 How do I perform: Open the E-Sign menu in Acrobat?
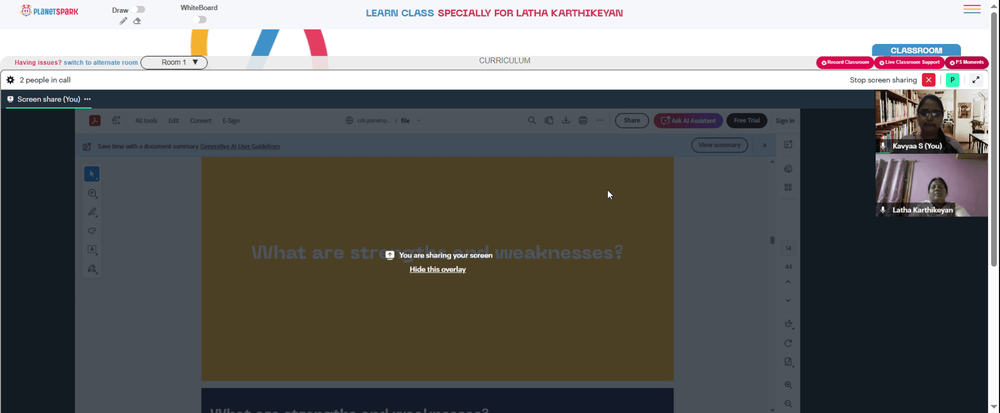[231, 121]
